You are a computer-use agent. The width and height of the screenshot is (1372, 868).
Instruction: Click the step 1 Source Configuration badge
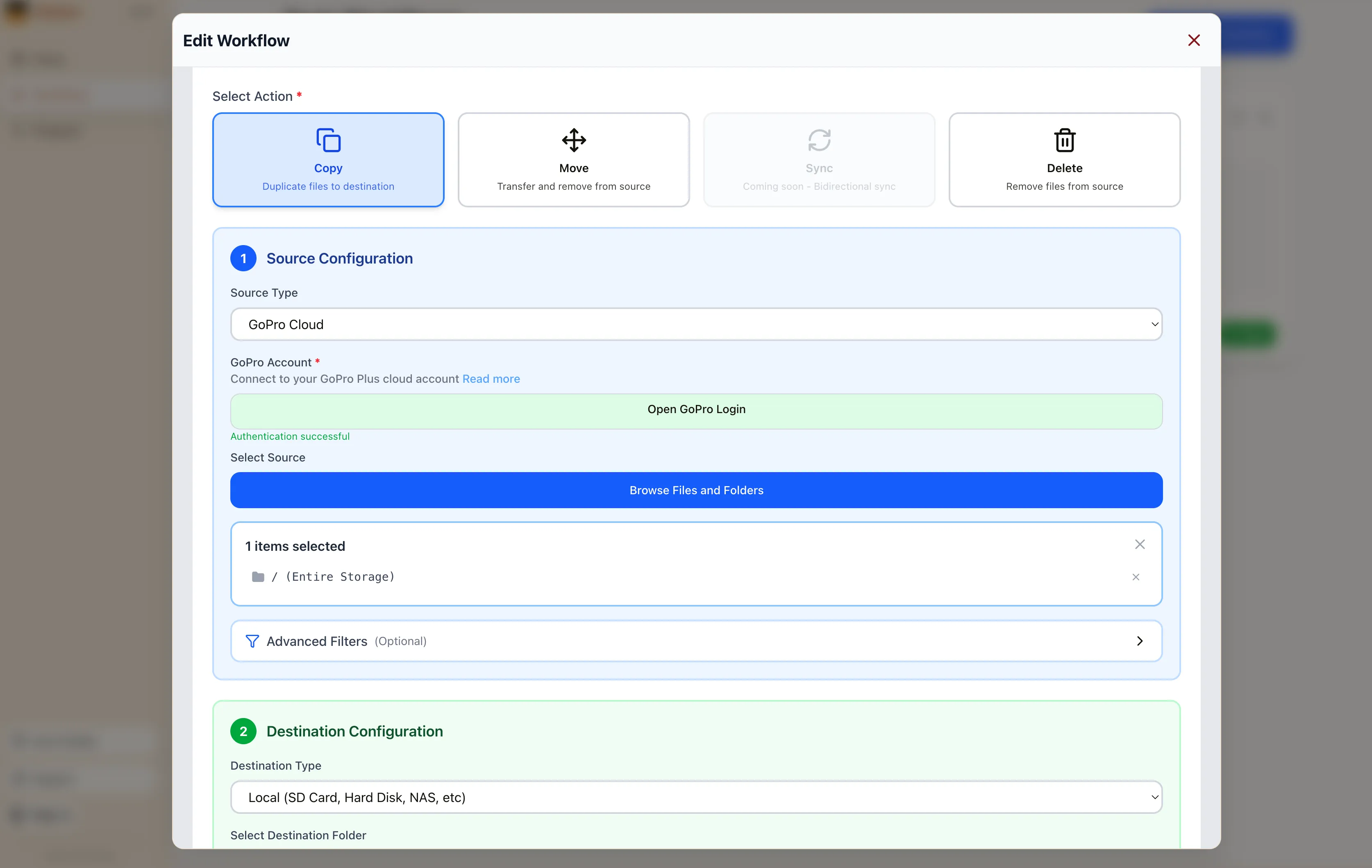243,258
